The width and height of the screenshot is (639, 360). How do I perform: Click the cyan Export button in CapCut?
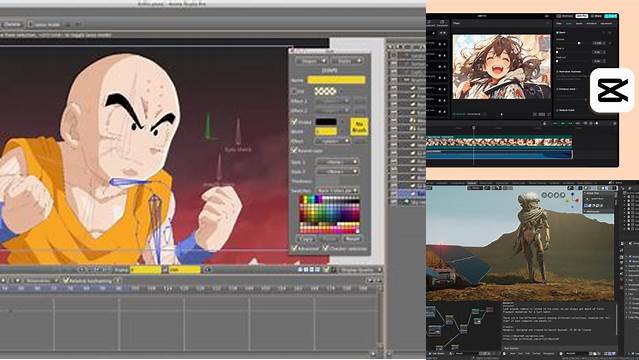tap(610, 16)
